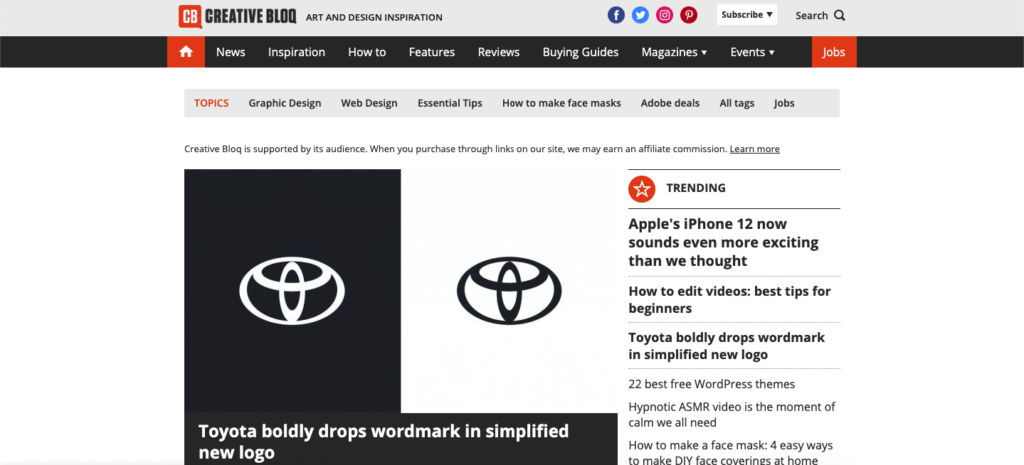Click the Creative Bloq logo
This screenshot has width=1024, height=465.
[x=237, y=16]
